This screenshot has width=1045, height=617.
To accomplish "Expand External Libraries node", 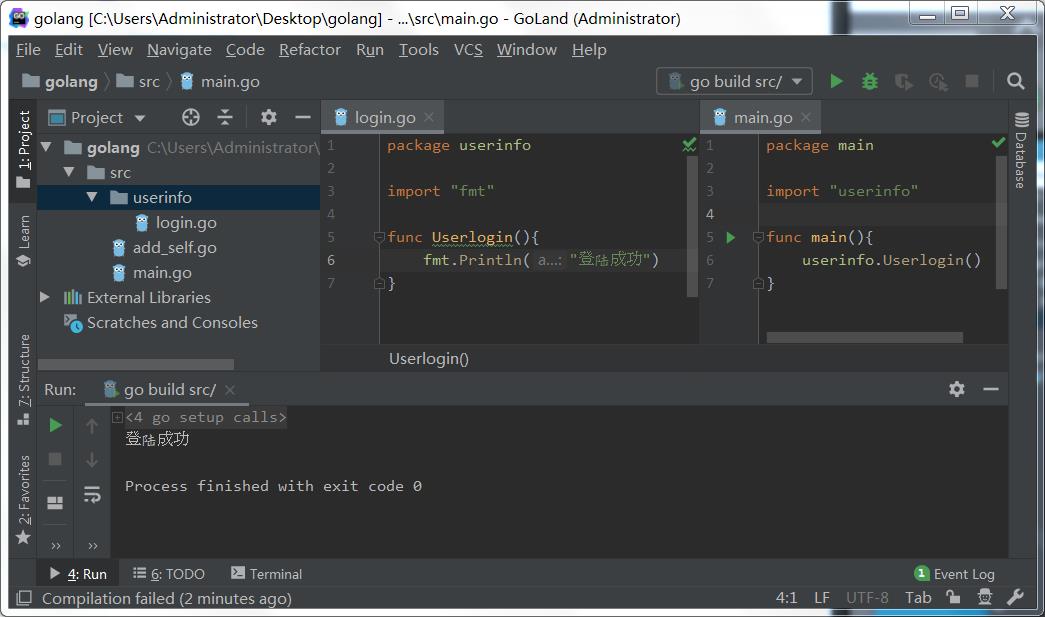I will click(x=45, y=297).
